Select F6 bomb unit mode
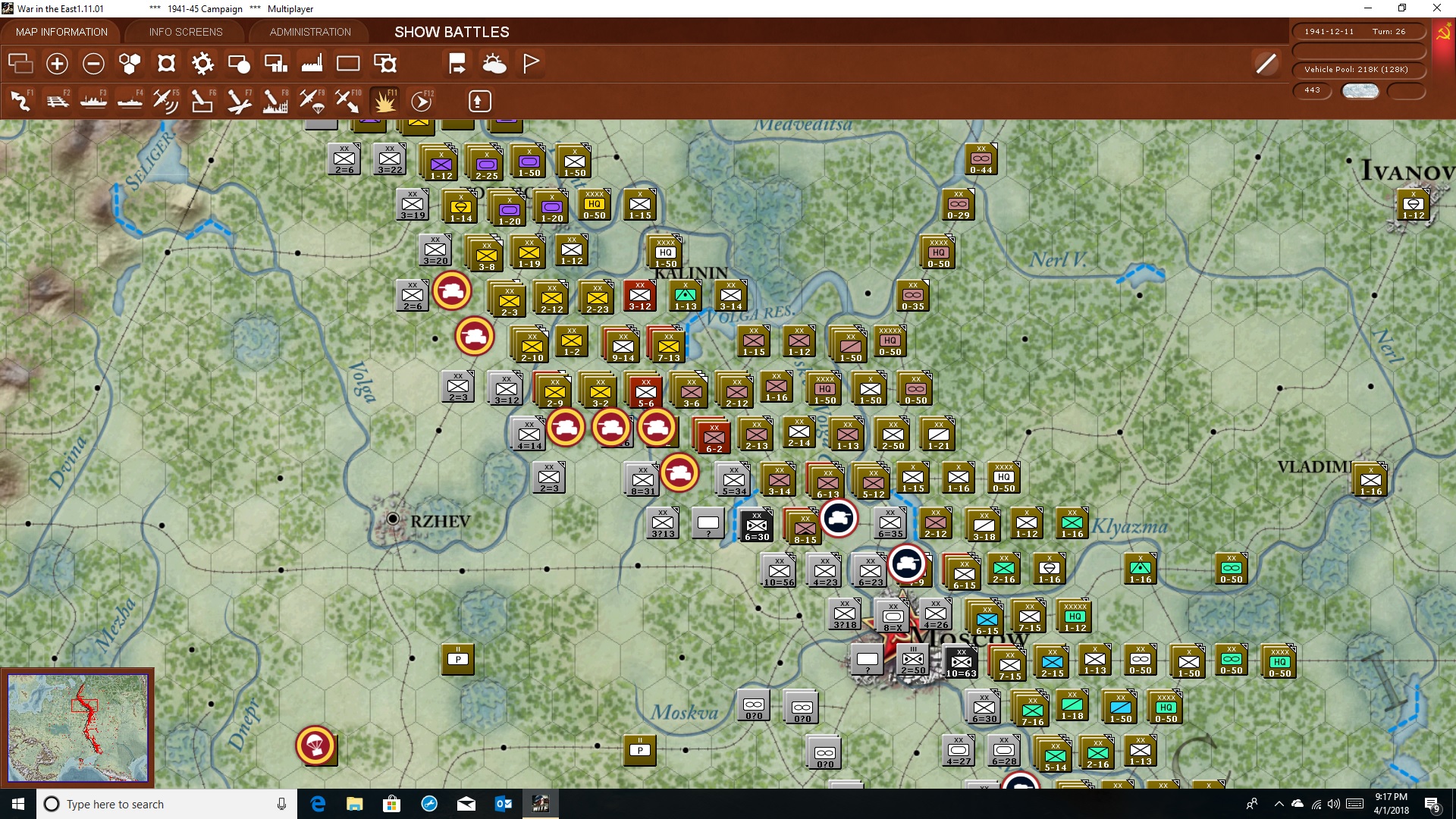Screen dimensions: 1456x819 click(202, 101)
